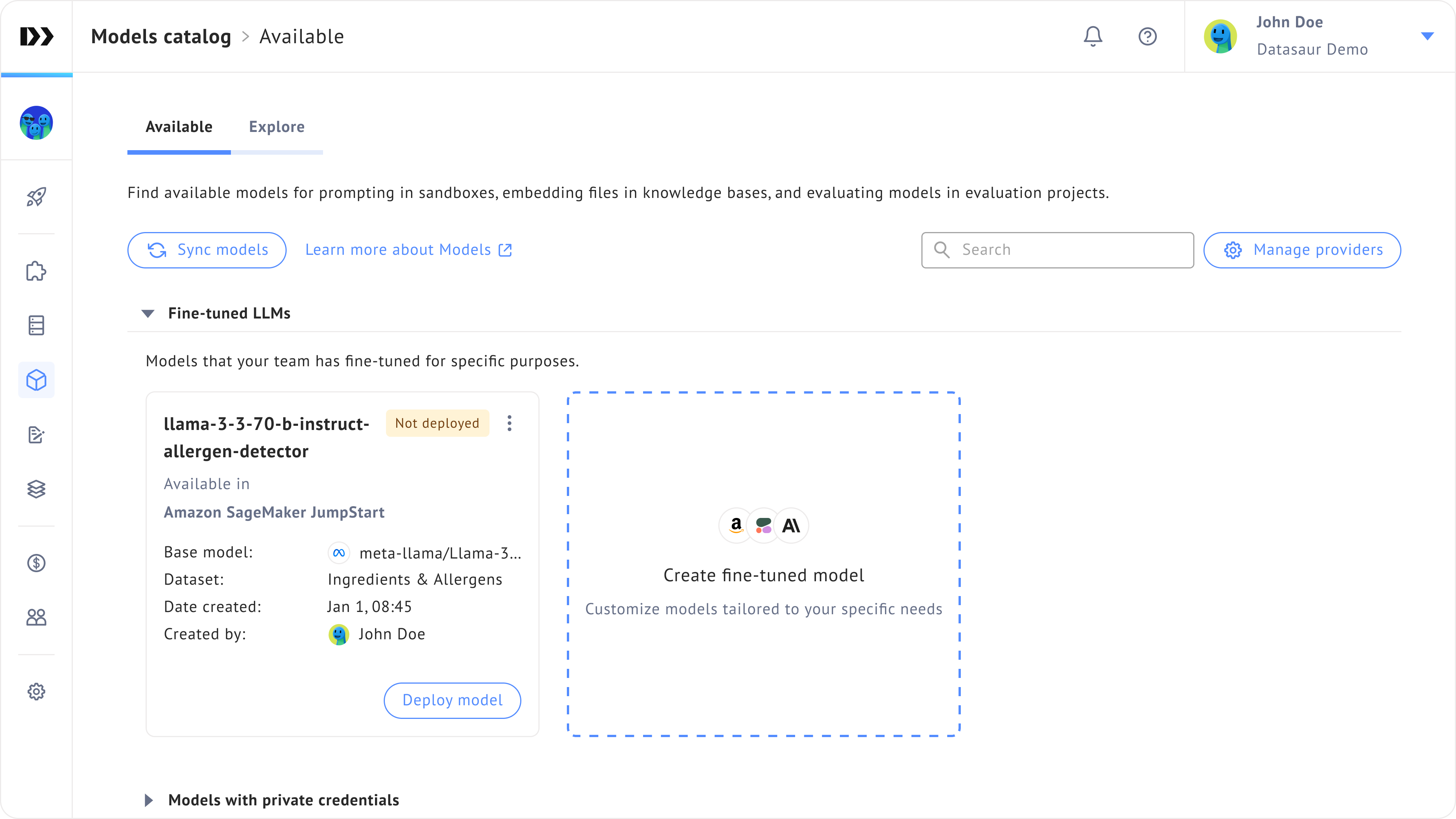Open the puzzle piece extensions icon
Image resolution: width=1456 pixels, height=819 pixels.
(x=36, y=271)
